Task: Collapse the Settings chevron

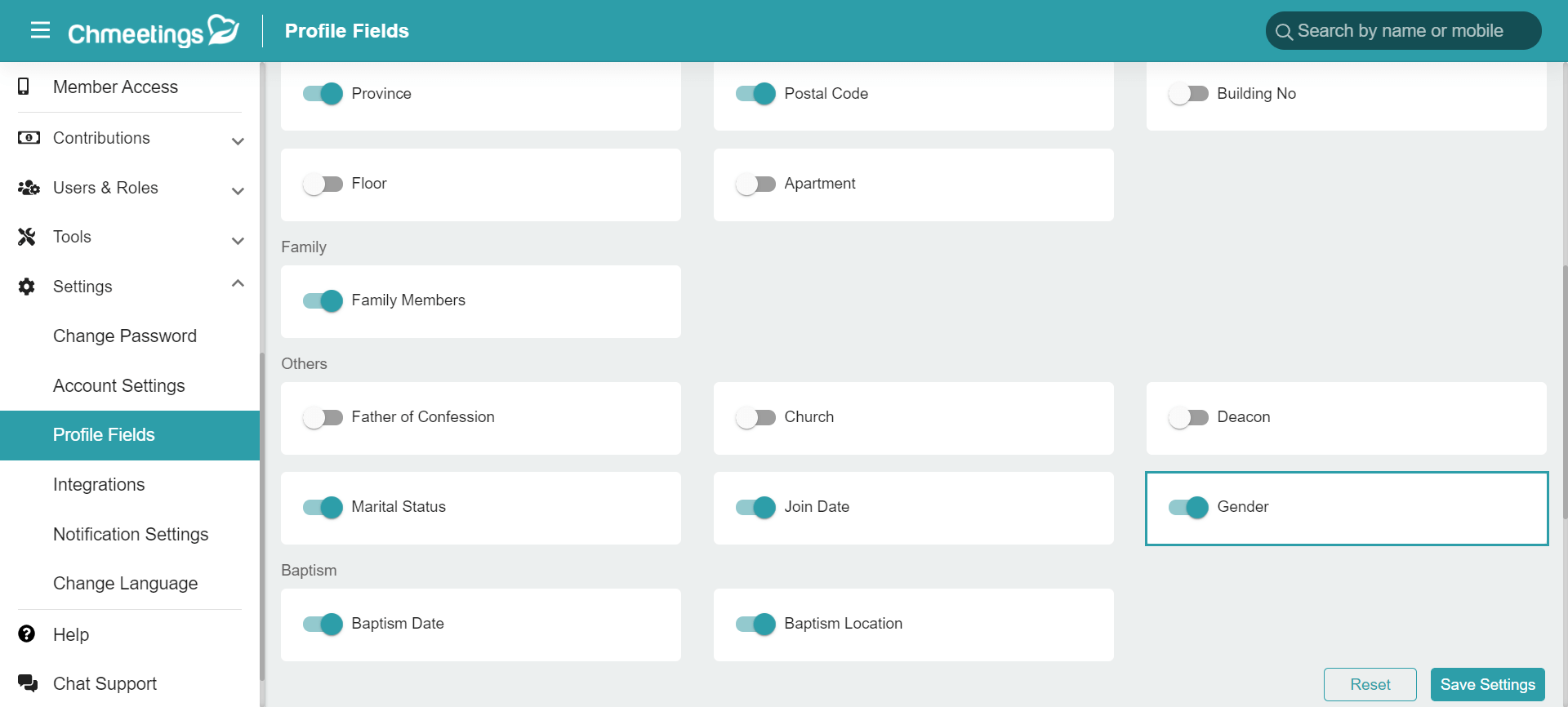Action: [x=238, y=283]
